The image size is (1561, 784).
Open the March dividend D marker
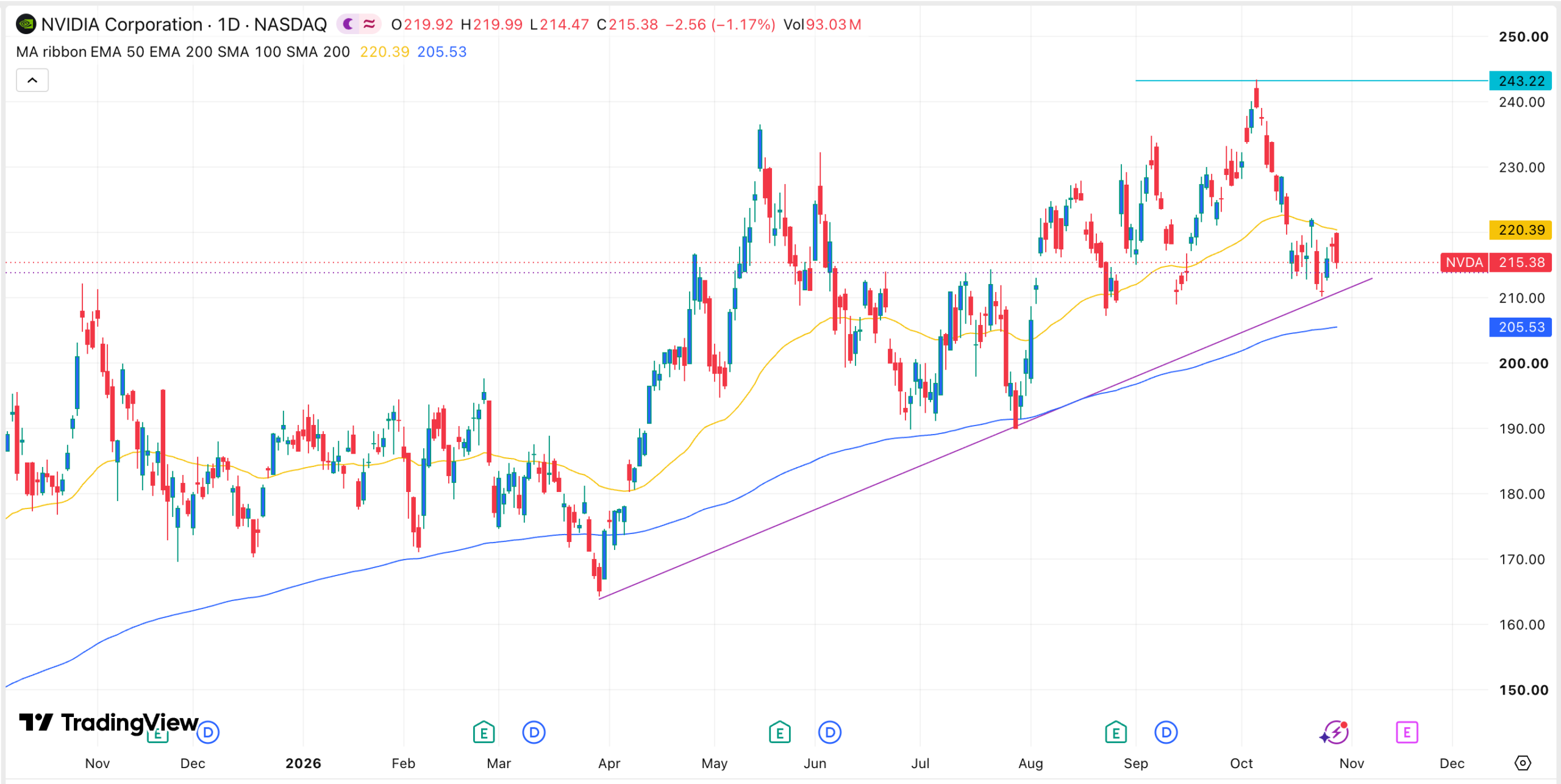534,732
